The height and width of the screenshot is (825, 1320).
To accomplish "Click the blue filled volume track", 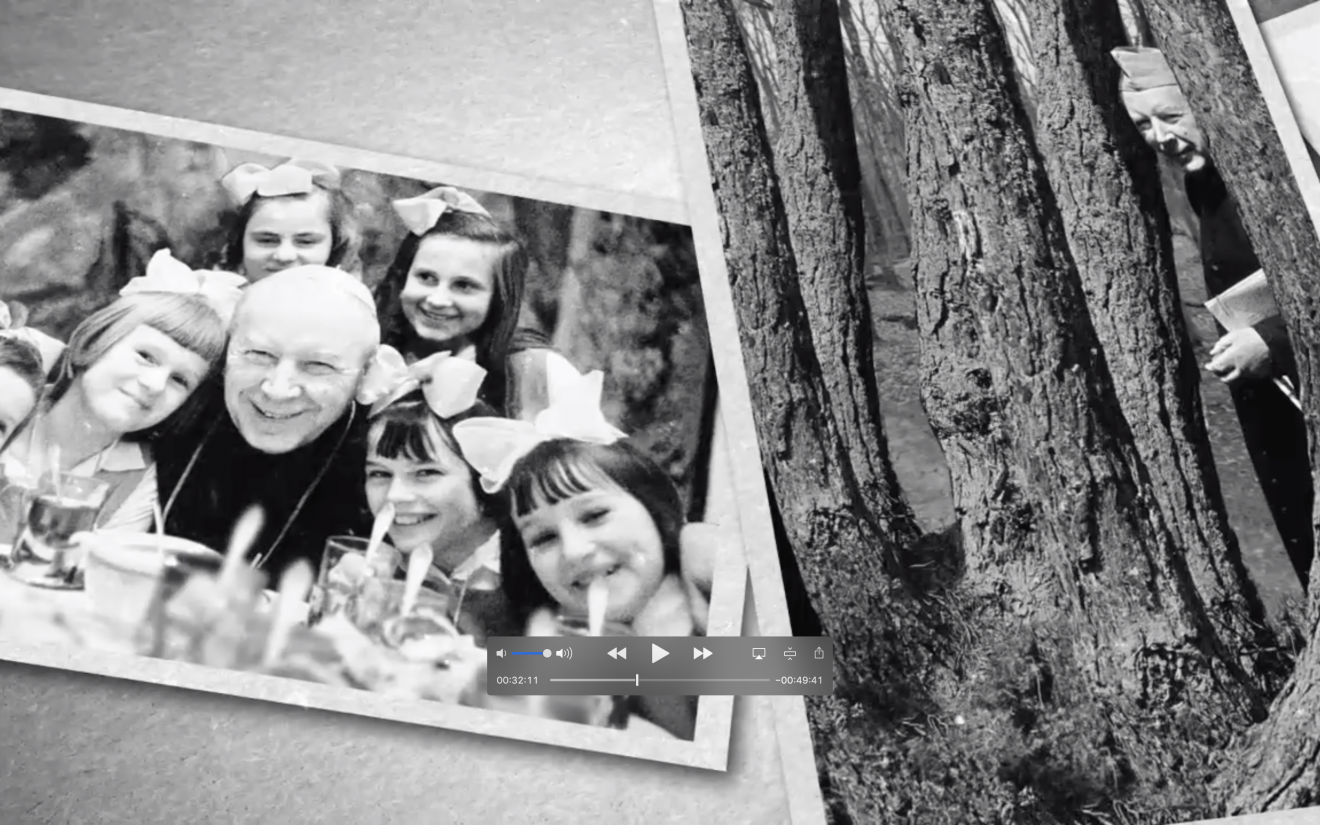I will pyautogui.click(x=527, y=653).
